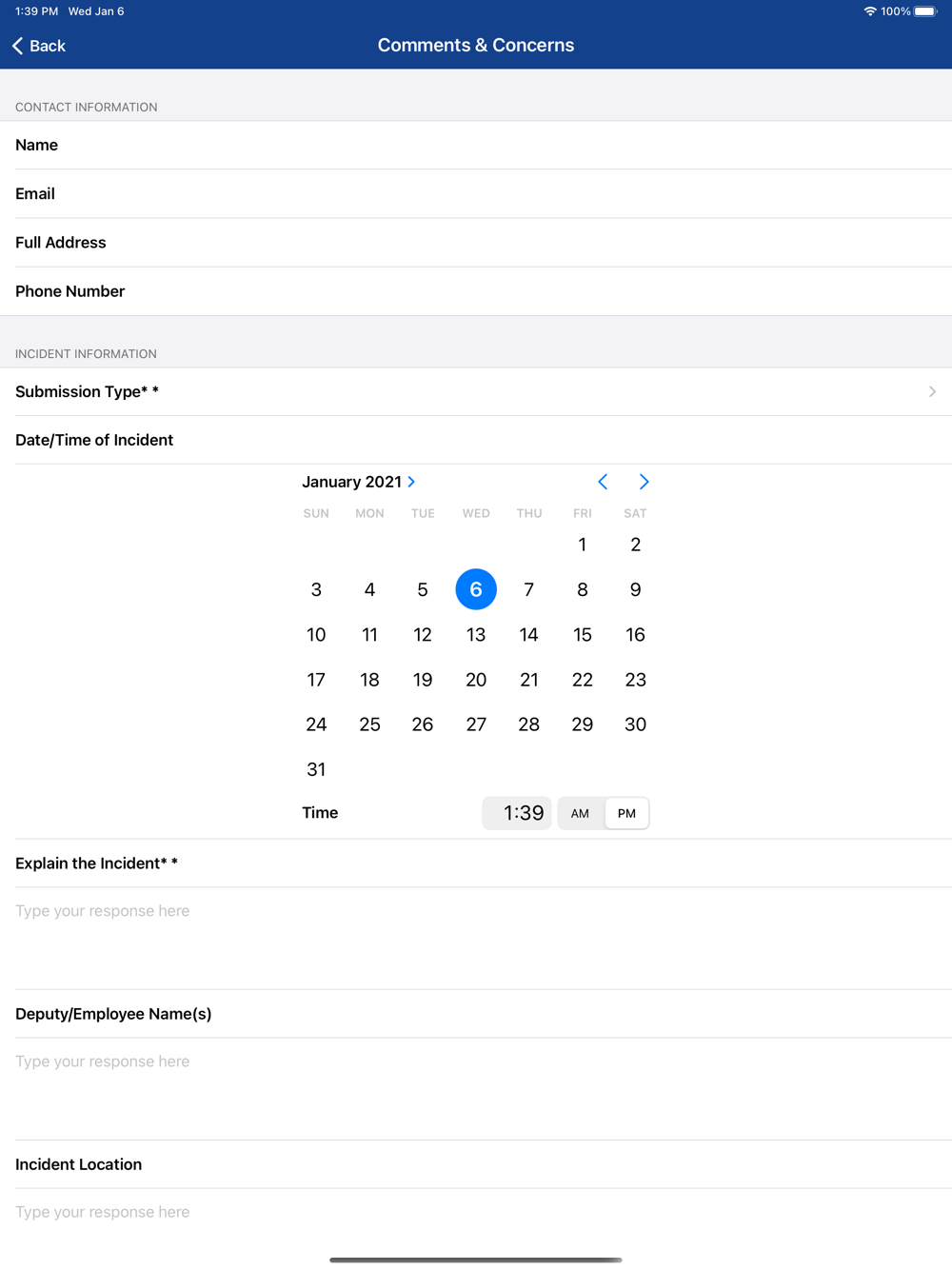Tap the status bar clock 1:39 PM
Viewport: 952px width, 1270px height.
[36, 11]
